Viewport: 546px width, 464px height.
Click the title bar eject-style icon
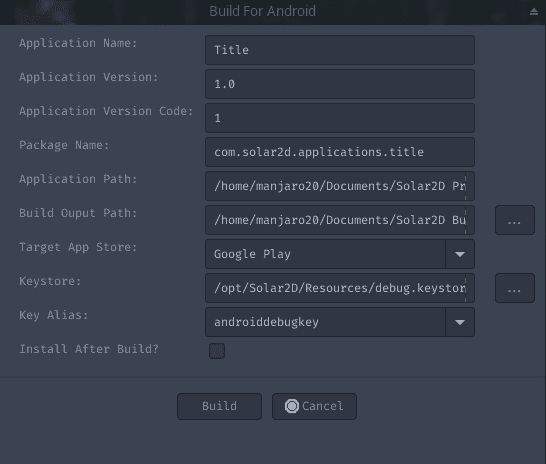coord(534,12)
